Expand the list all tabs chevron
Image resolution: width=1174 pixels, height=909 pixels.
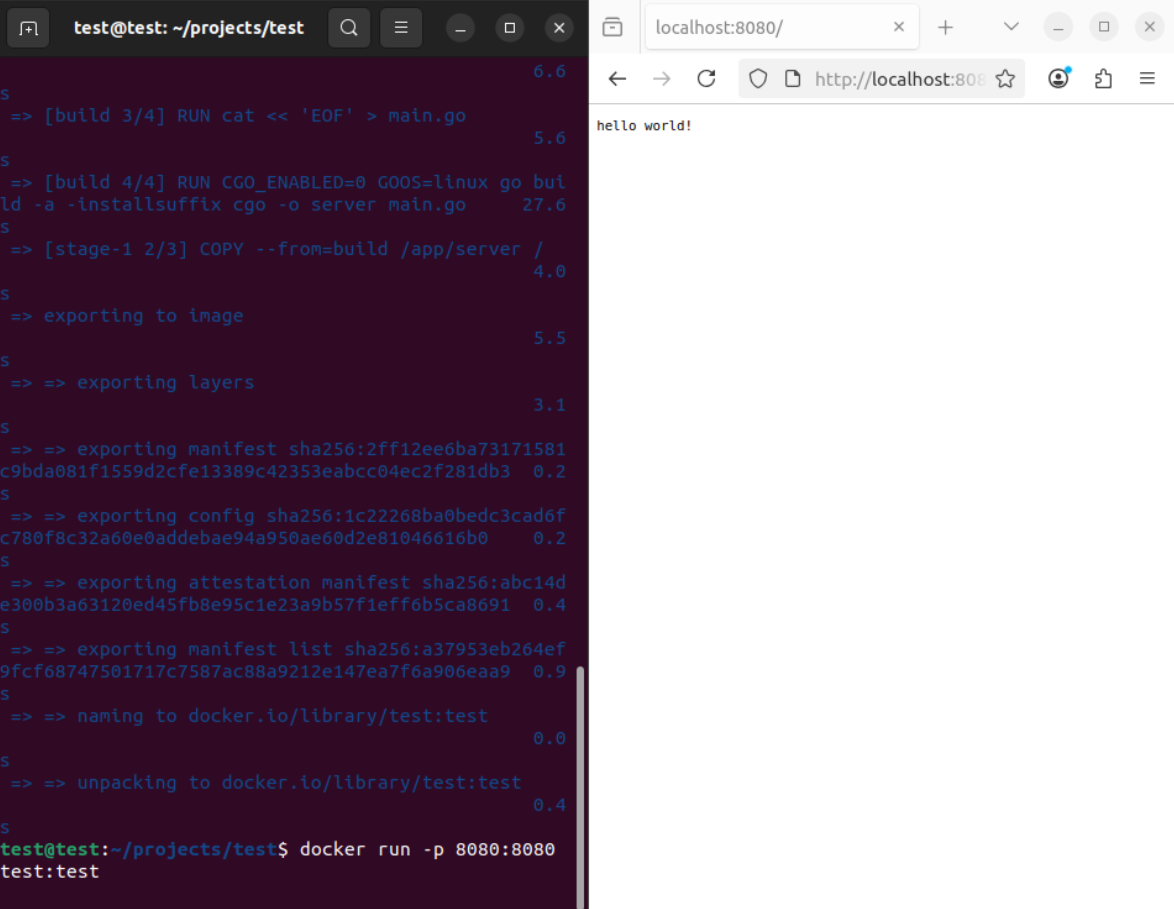1011,27
